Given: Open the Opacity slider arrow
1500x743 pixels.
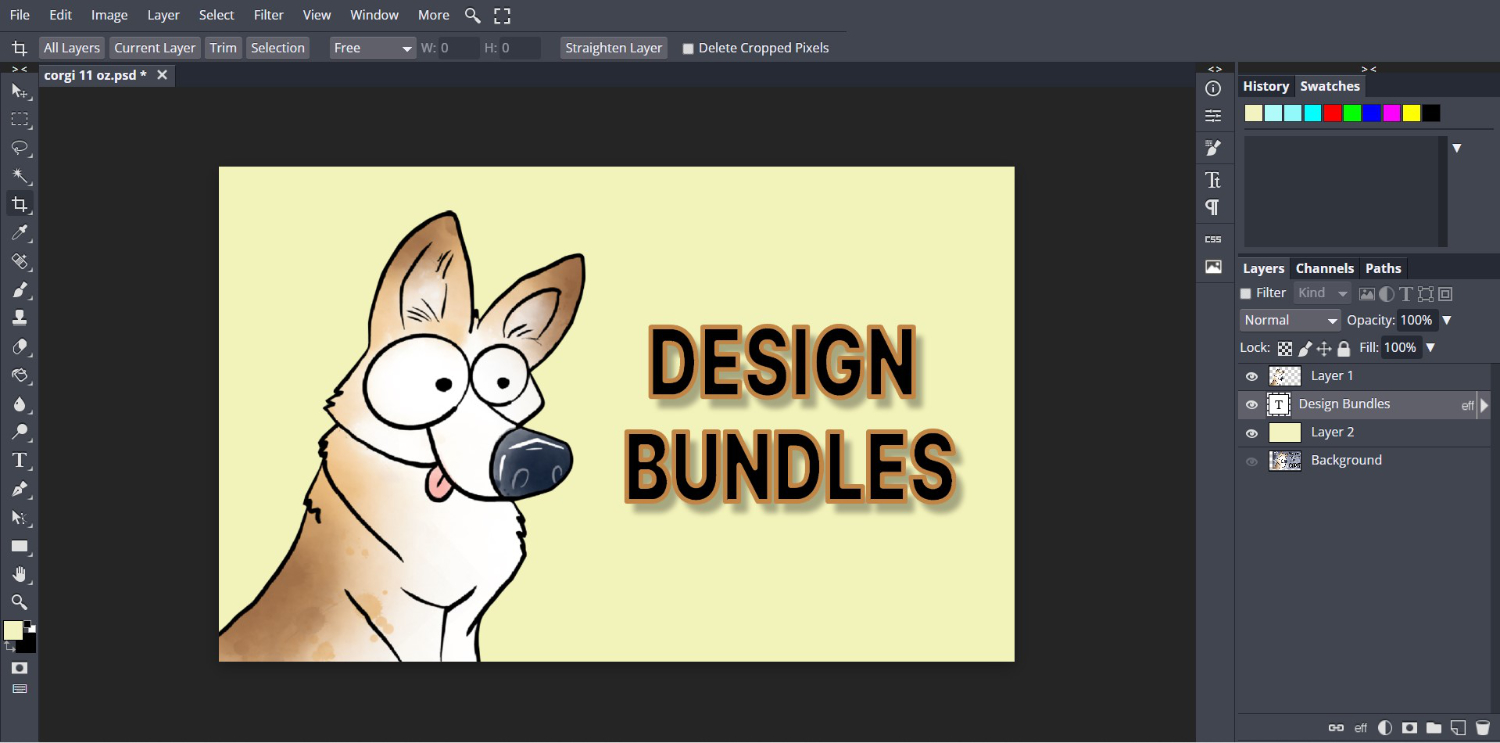Looking at the screenshot, I should pyautogui.click(x=1446, y=320).
